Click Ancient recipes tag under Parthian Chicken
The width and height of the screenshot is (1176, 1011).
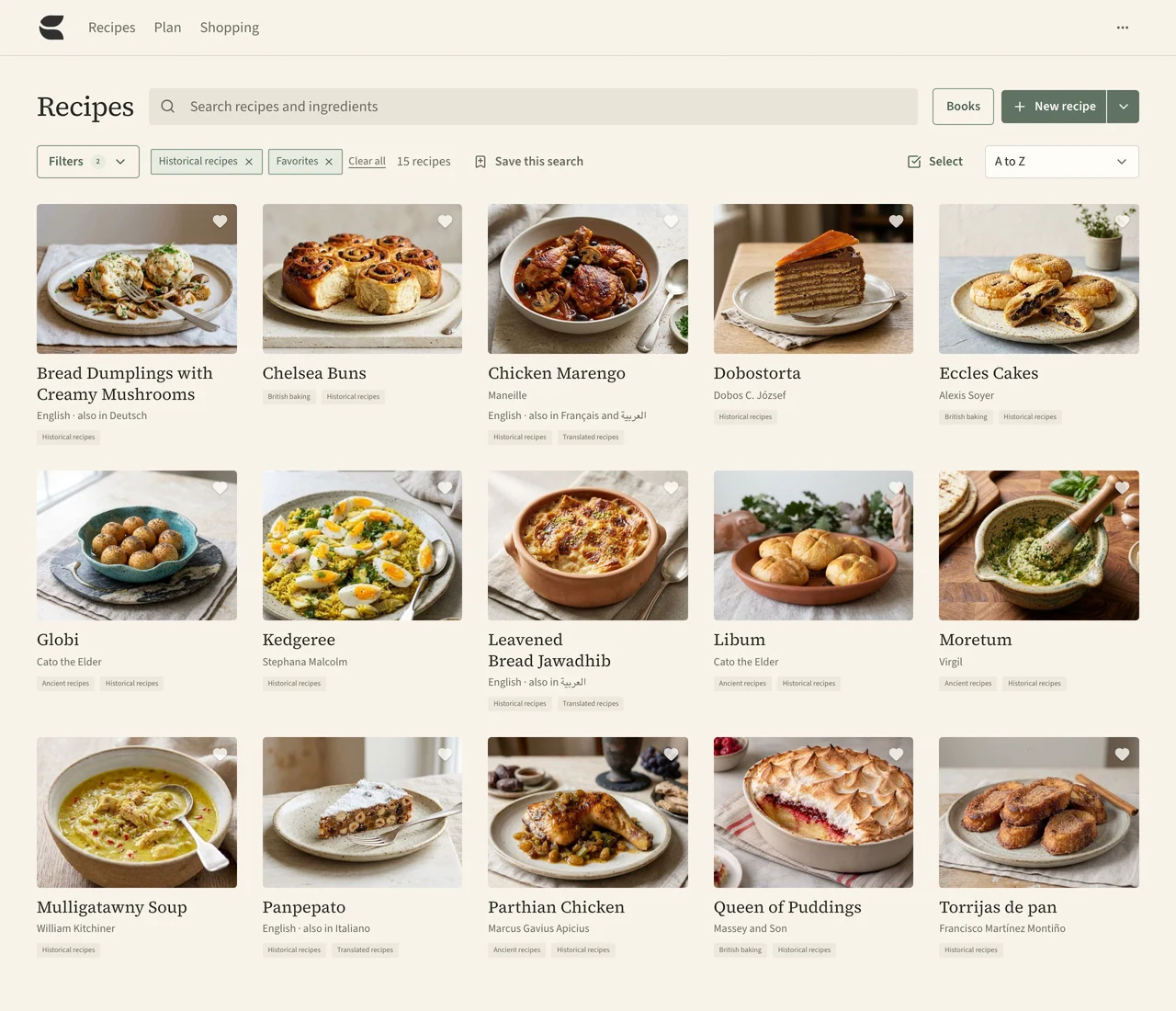click(x=516, y=950)
